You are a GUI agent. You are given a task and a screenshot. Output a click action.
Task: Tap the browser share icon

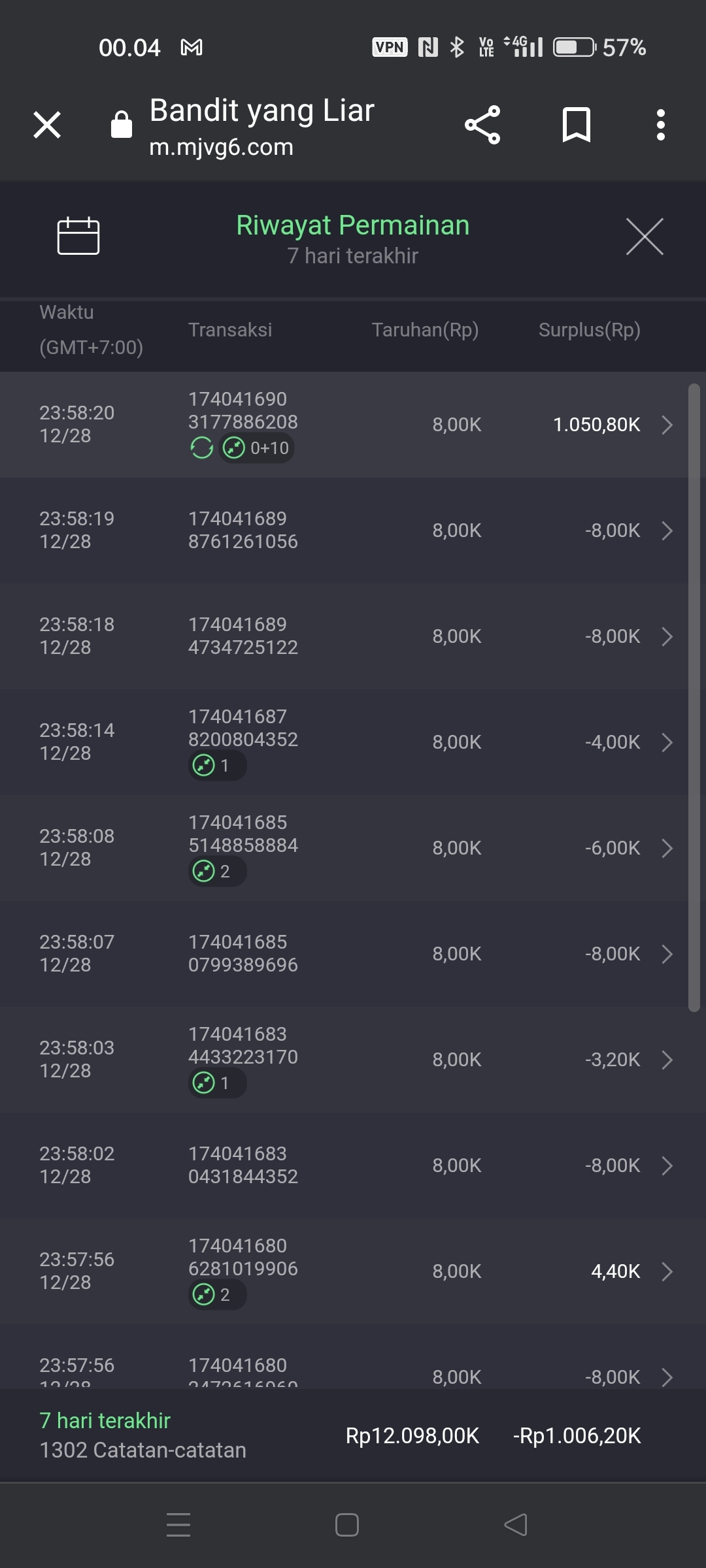(482, 125)
